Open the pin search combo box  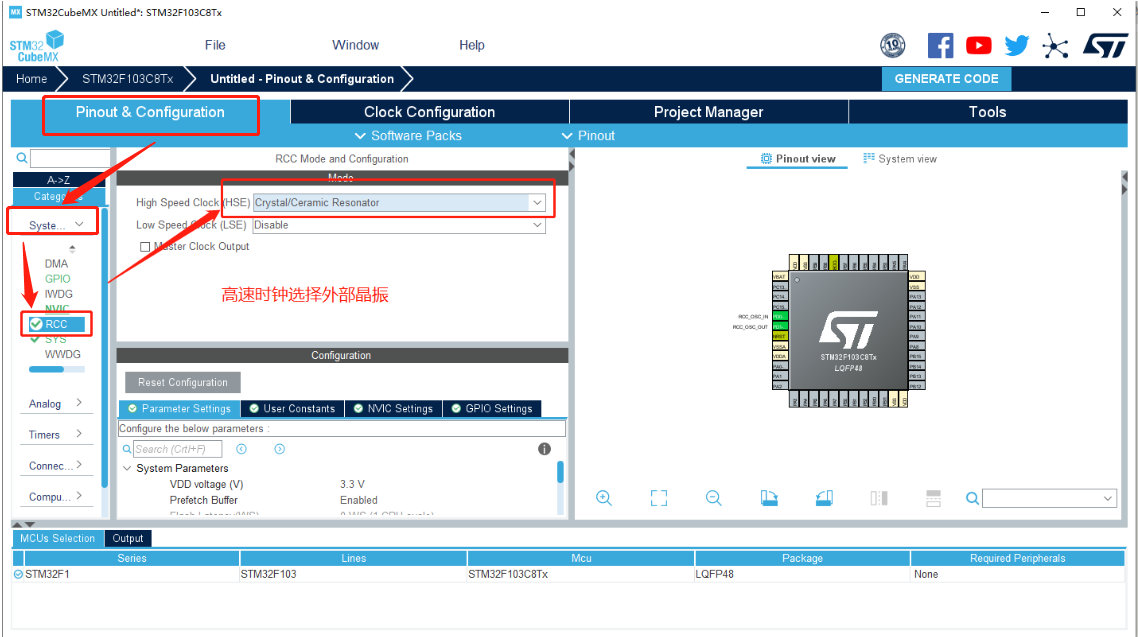tap(1049, 498)
